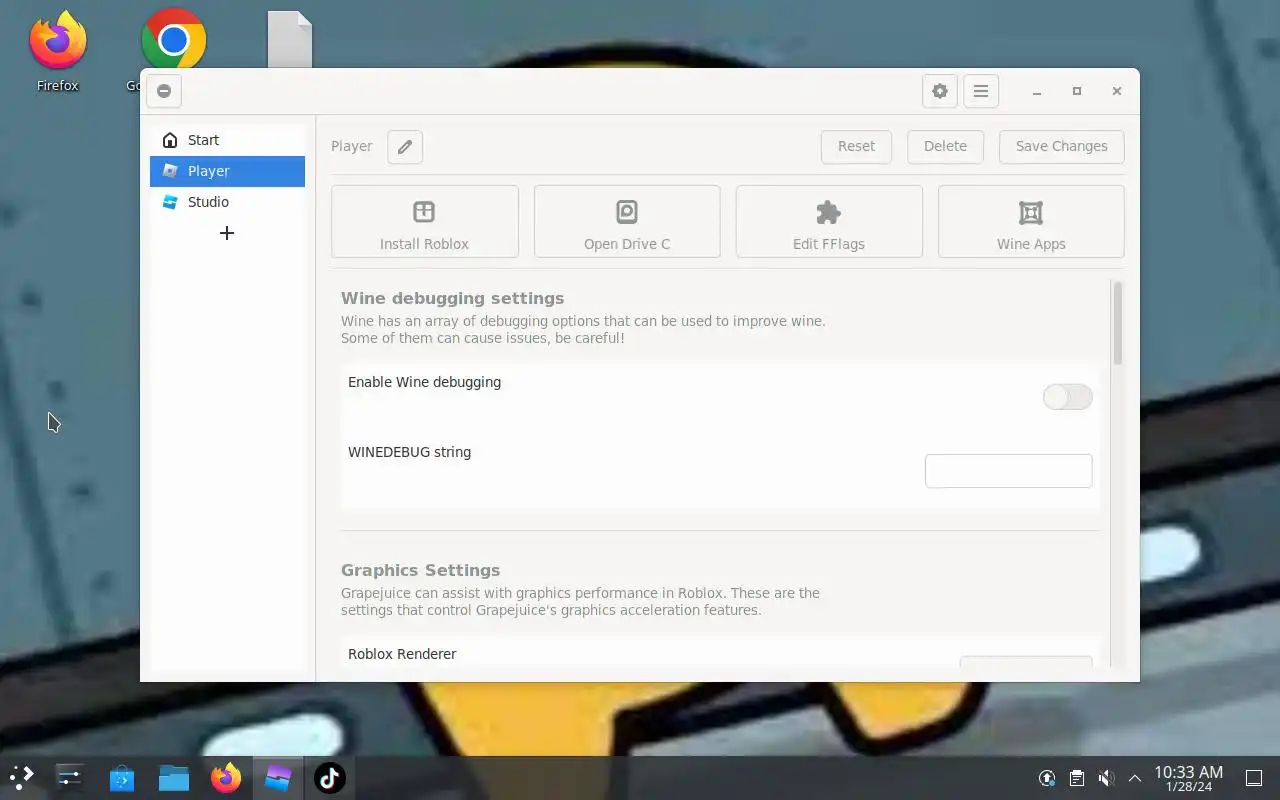
Task: Open System Settings from the taskbar
Action: coord(70,778)
